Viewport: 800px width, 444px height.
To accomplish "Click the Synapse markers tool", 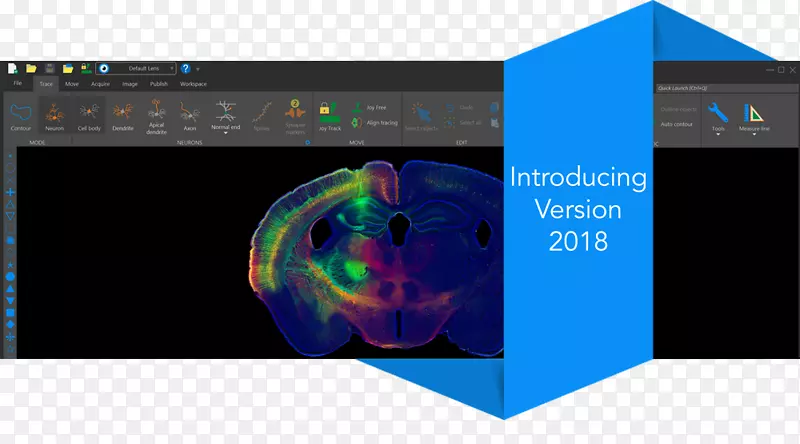I will [295, 117].
